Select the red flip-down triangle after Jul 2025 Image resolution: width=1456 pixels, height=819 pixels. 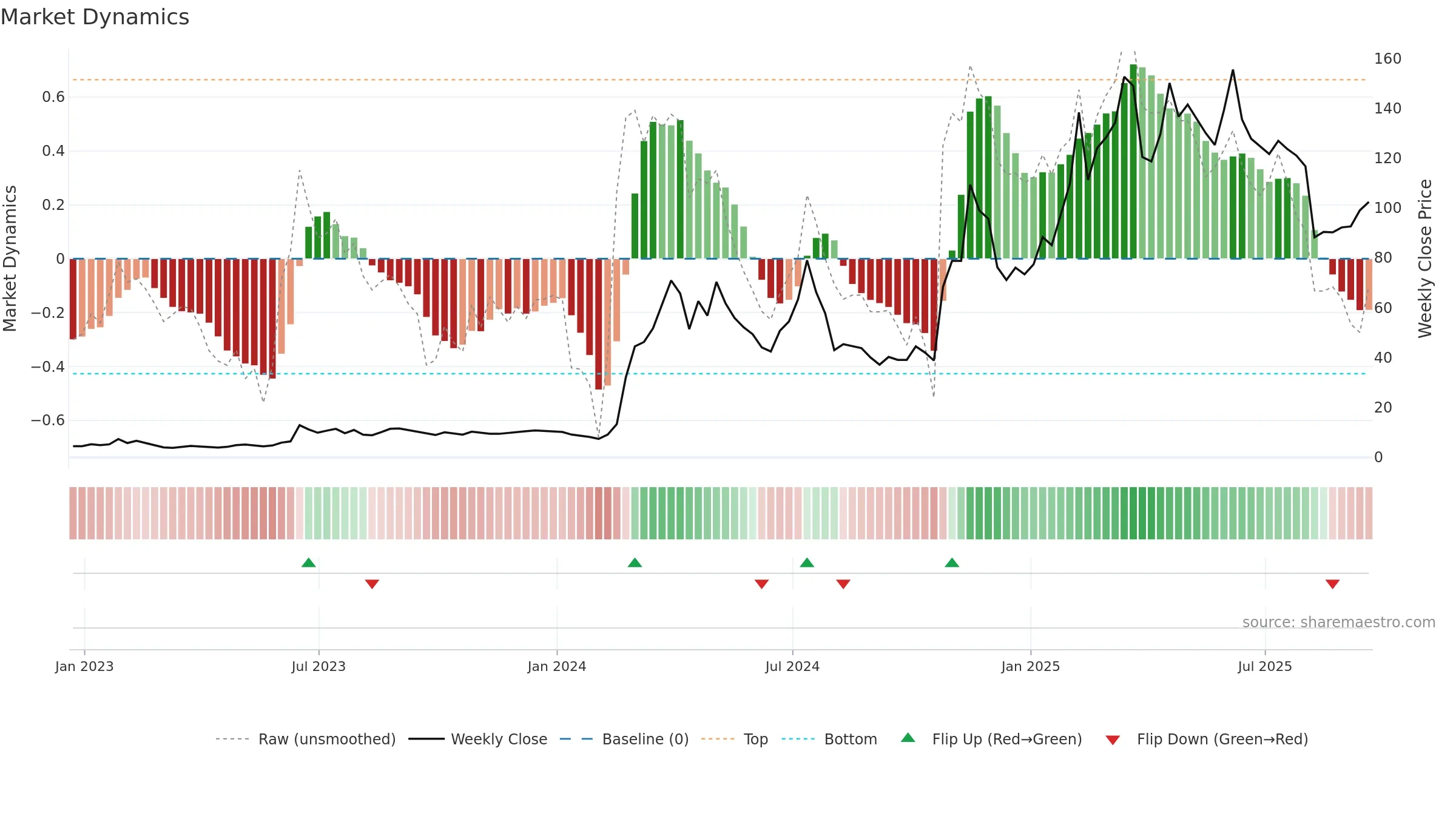1332,584
